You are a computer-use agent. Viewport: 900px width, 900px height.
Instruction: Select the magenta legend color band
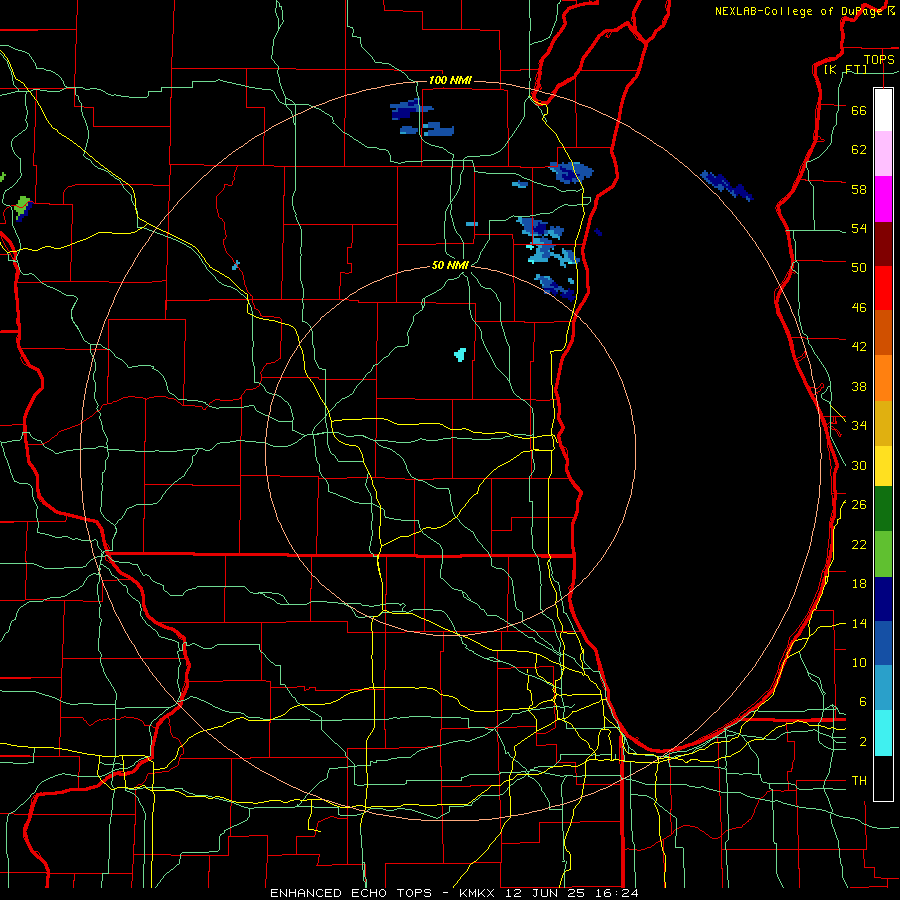[883, 199]
